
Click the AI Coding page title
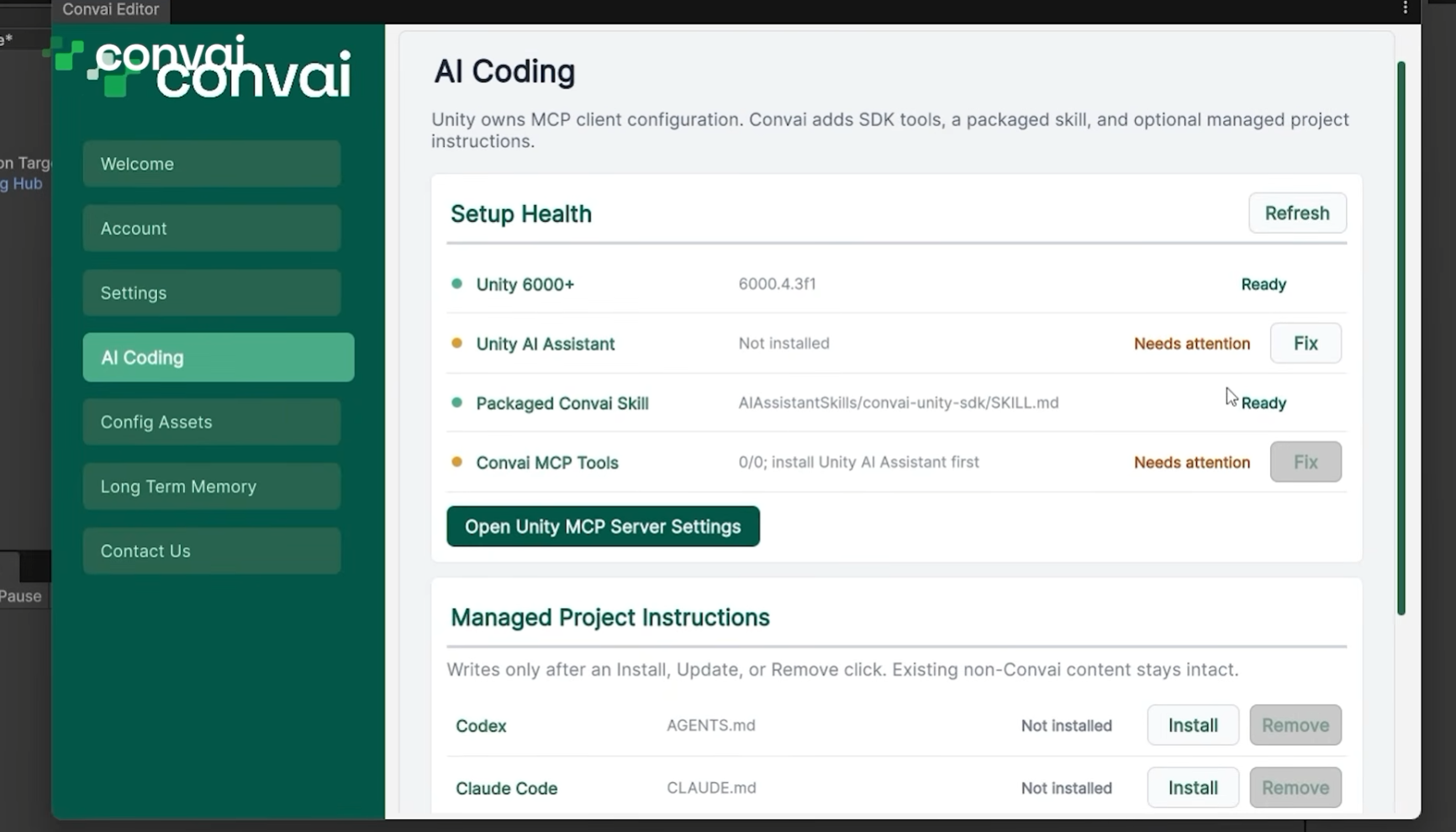[x=504, y=71]
